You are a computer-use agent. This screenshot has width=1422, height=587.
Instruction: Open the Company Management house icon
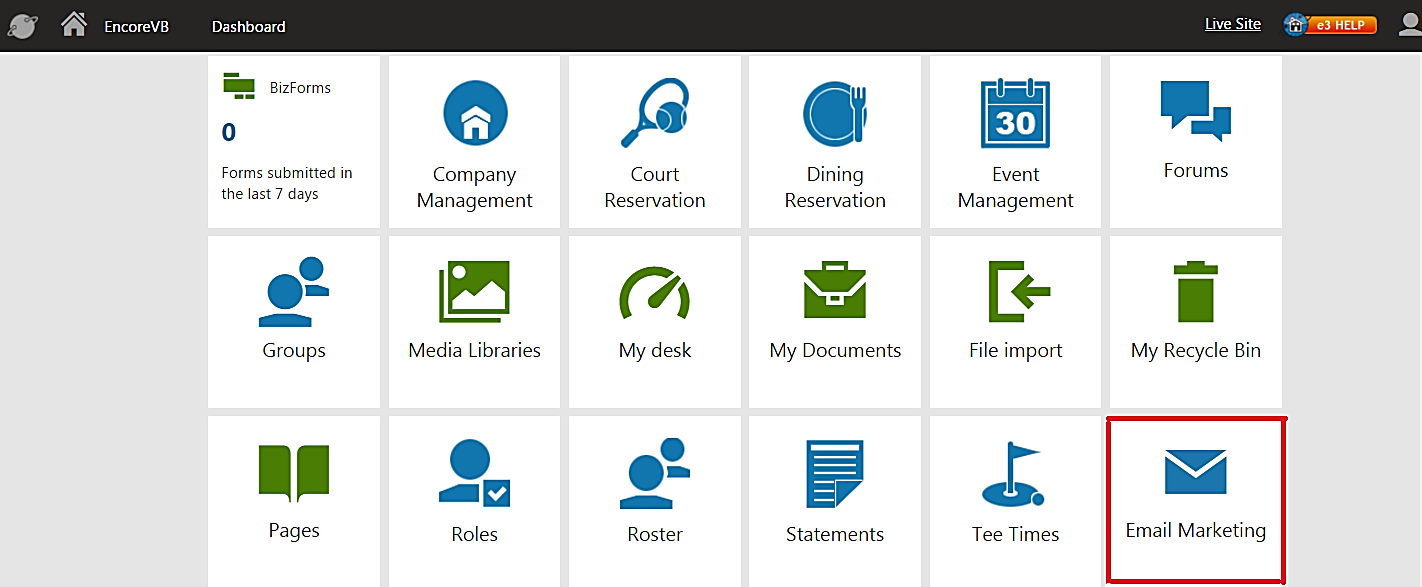(x=475, y=113)
